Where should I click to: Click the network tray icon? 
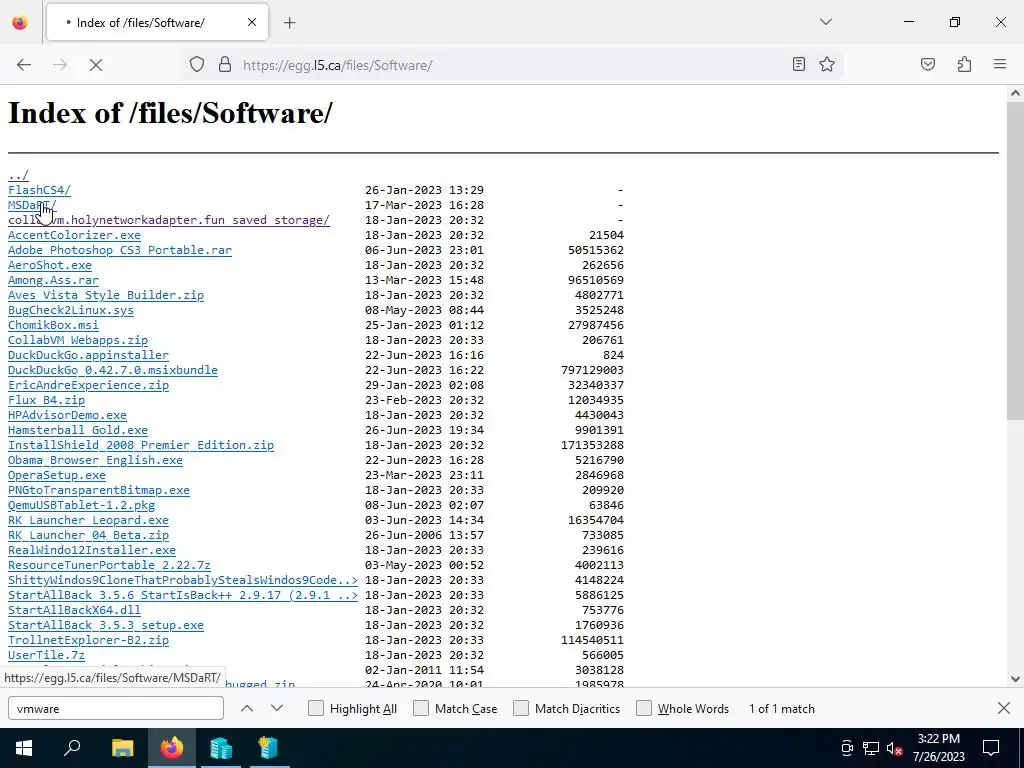pos(871,748)
